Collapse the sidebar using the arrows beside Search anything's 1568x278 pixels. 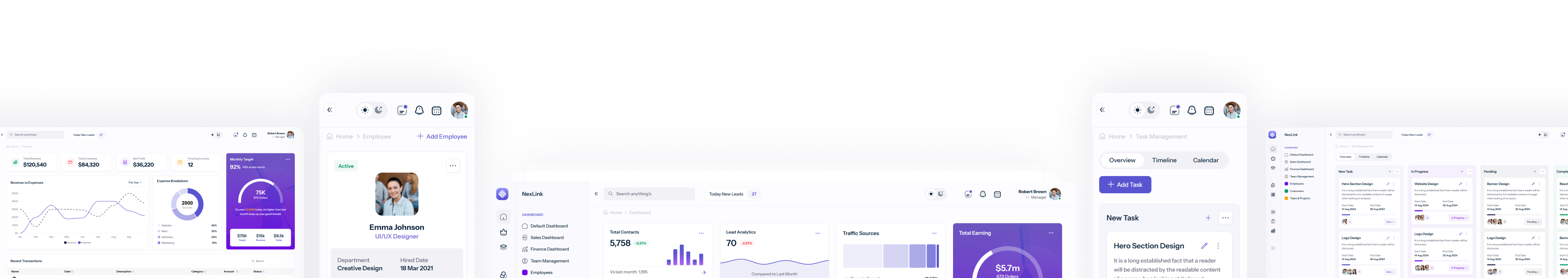click(x=596, y=194)
